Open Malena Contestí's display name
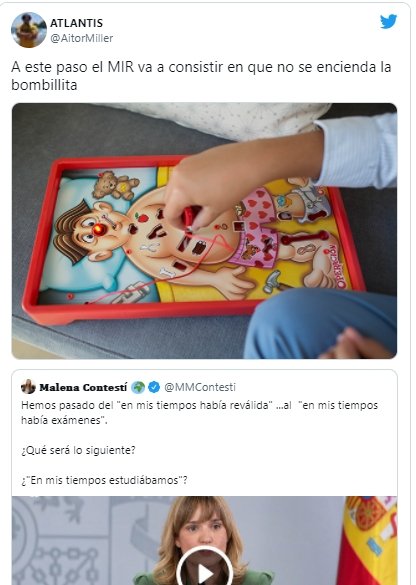 (x=83, y=387)
